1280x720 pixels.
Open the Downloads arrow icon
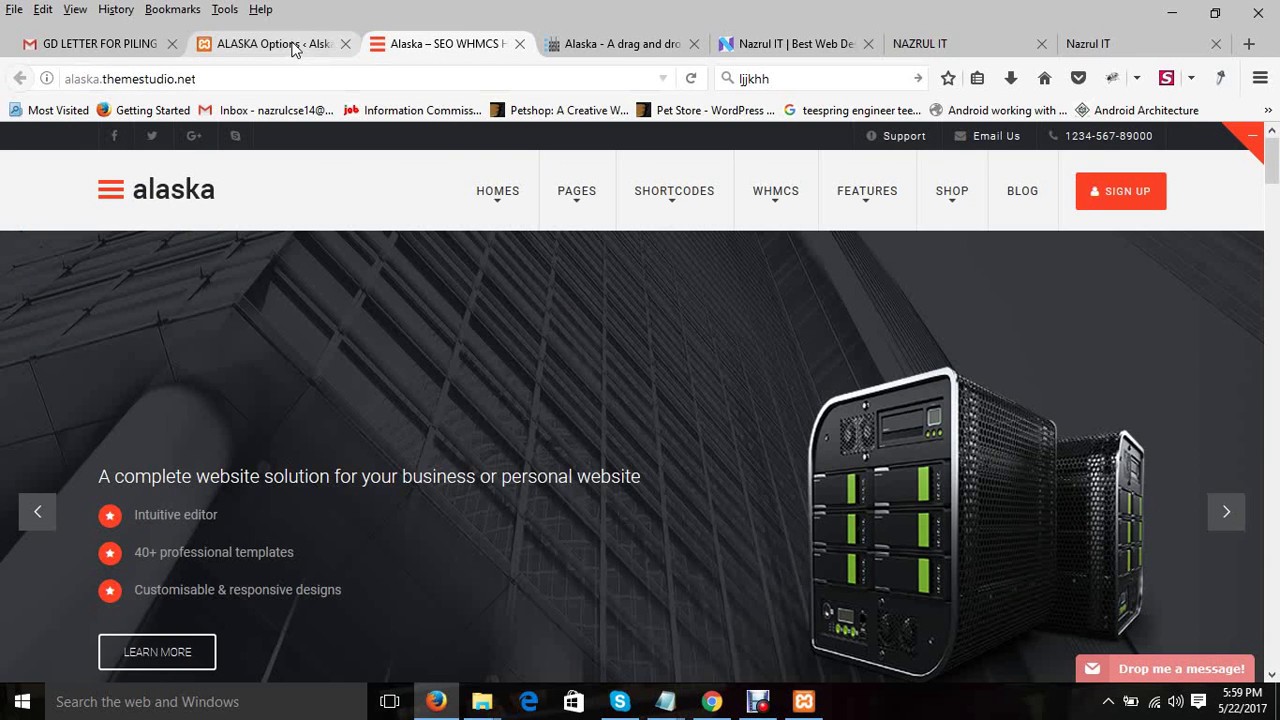(x=1011, y=78)
